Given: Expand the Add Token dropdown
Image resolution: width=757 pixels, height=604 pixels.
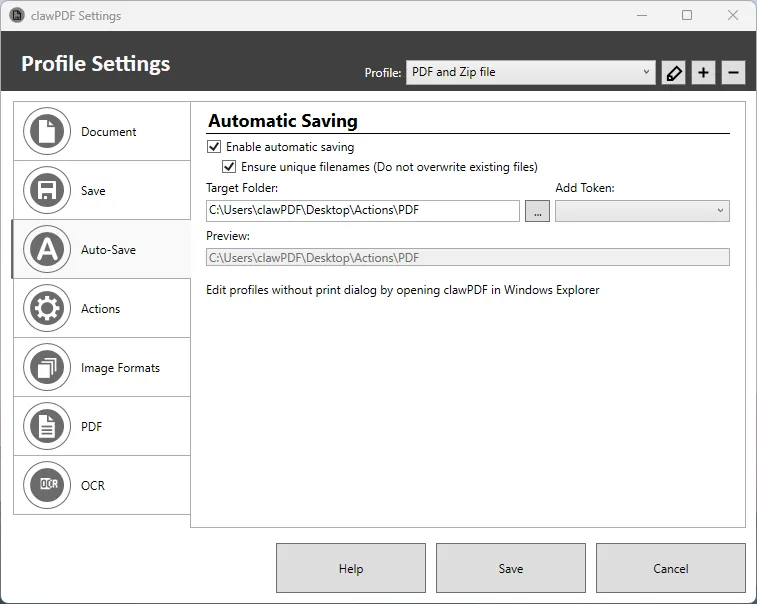Looking at the screenshot, I should [642, 211].
